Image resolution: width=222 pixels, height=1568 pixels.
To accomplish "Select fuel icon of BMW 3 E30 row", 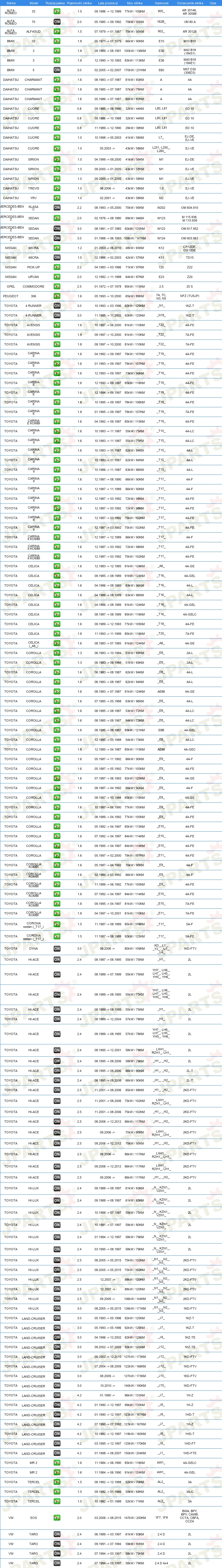I will (57, 50).
